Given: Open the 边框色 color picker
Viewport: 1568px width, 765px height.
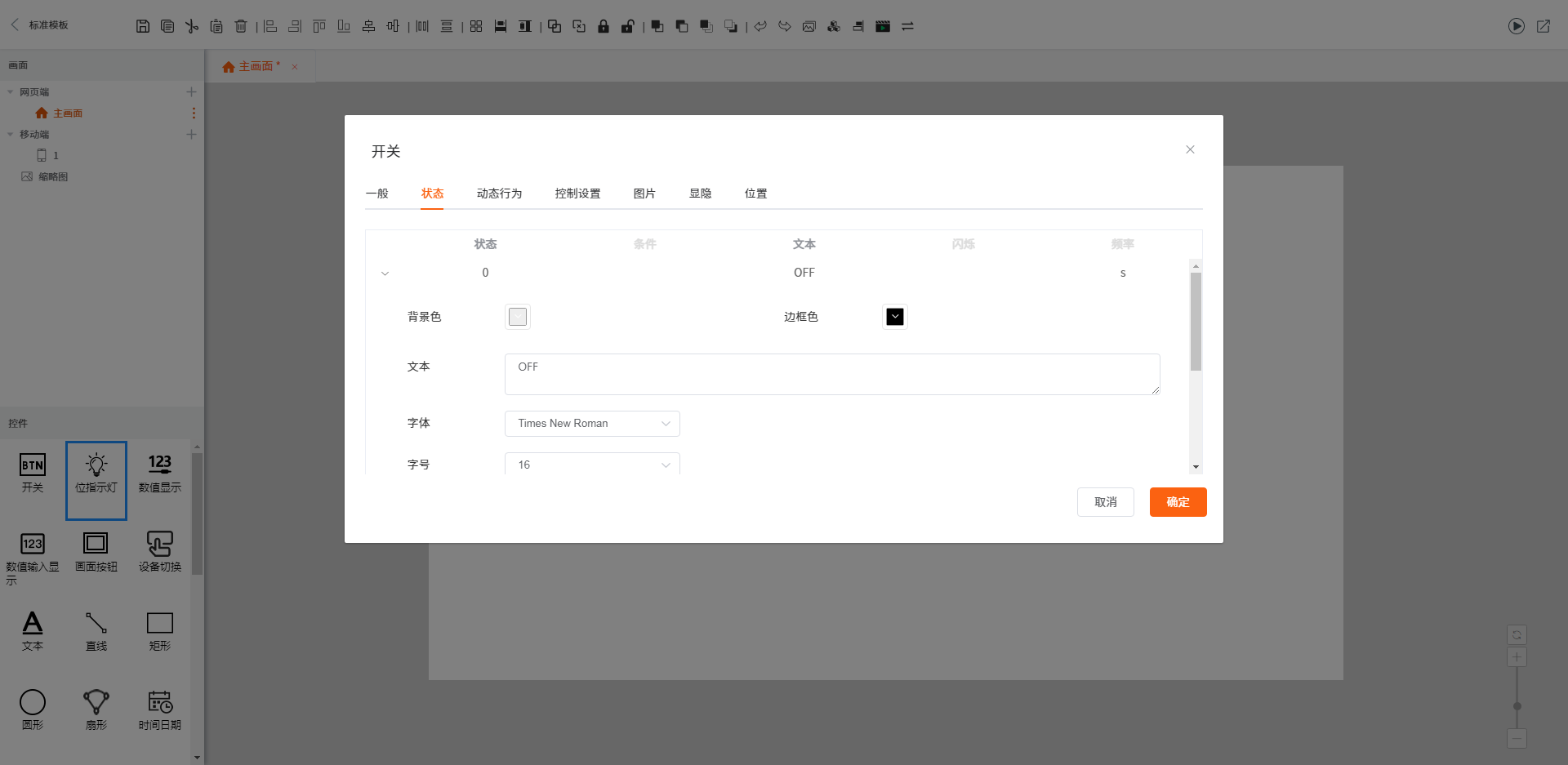Looking at the screenshot, I should pos(895,317).
